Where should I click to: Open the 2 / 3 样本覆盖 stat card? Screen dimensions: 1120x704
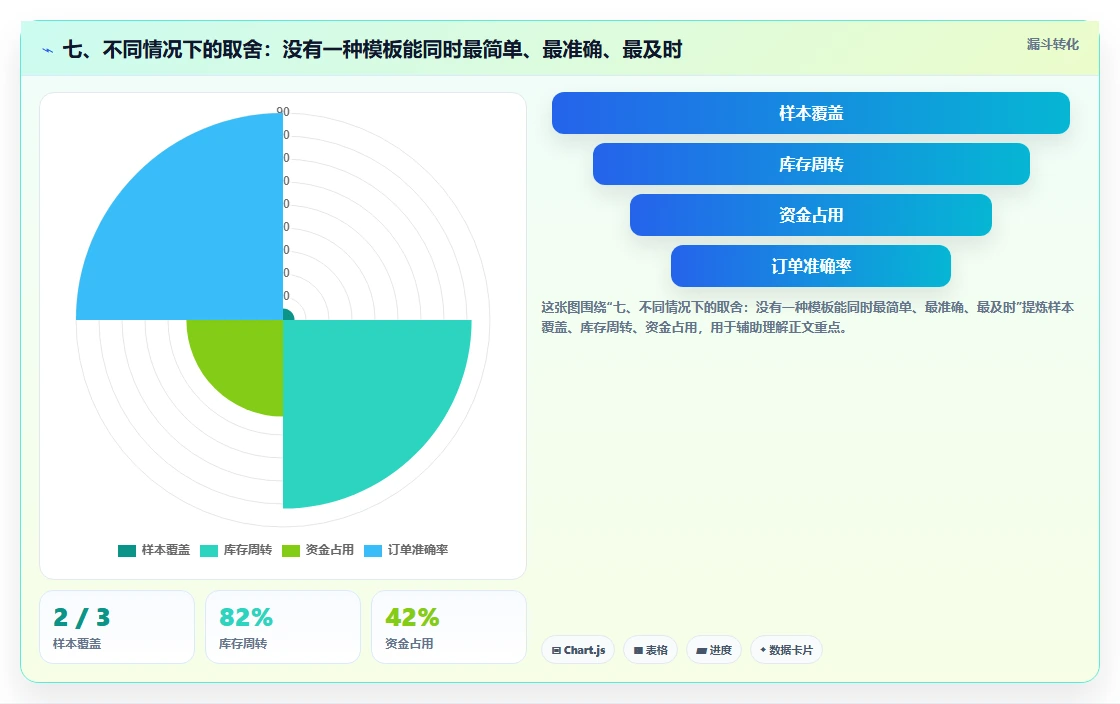117,627
